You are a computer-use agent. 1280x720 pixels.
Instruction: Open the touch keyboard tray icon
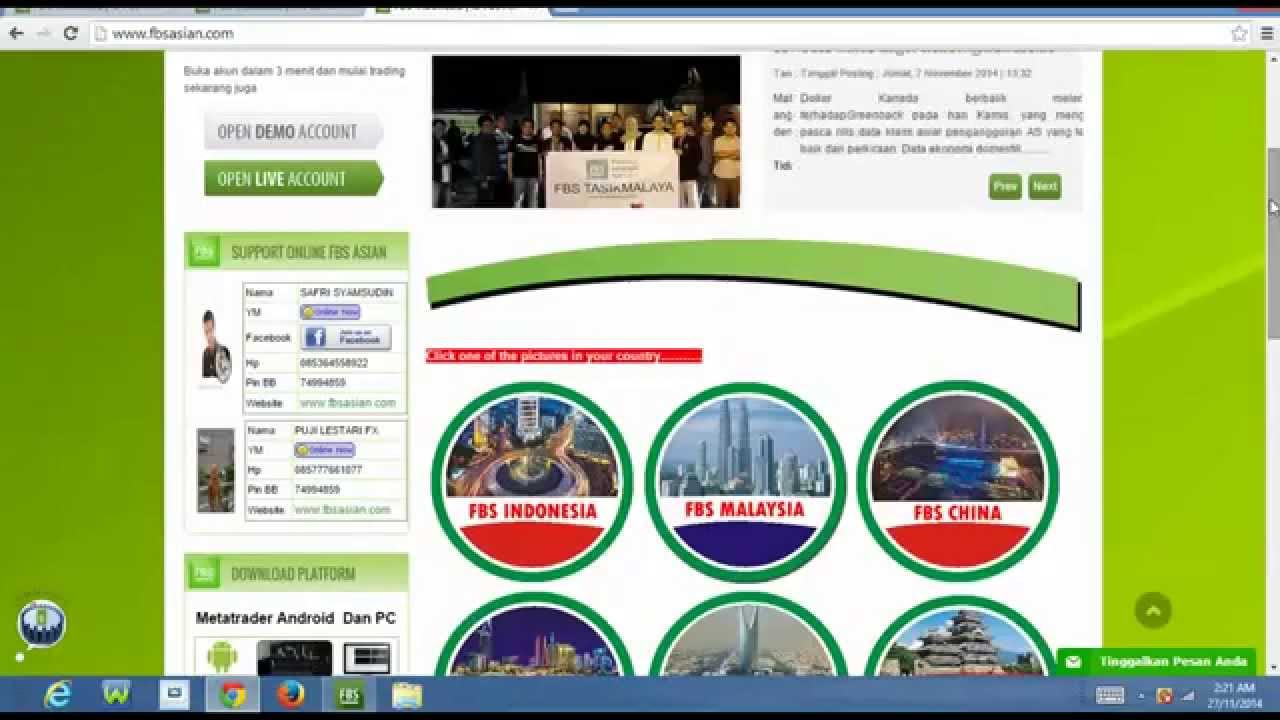[x=1110, y=695]
